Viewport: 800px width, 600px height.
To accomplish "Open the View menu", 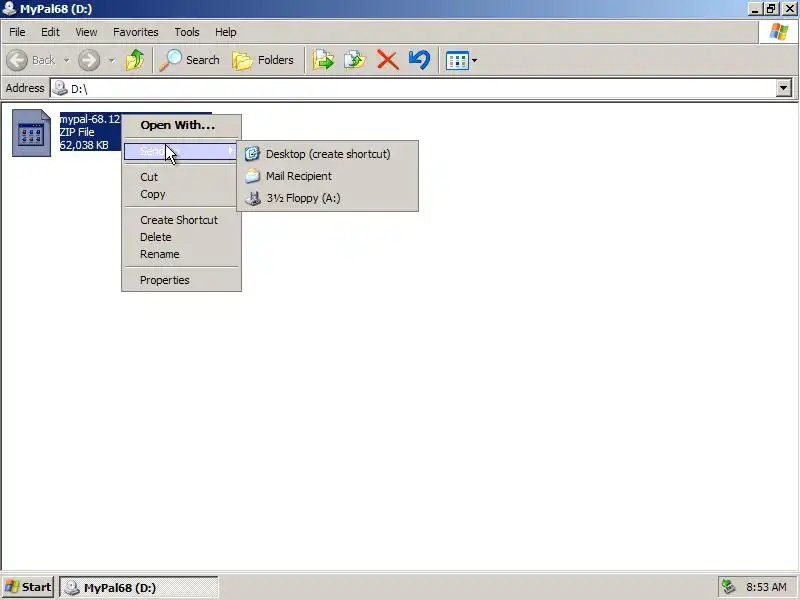I will pos(86,32).
